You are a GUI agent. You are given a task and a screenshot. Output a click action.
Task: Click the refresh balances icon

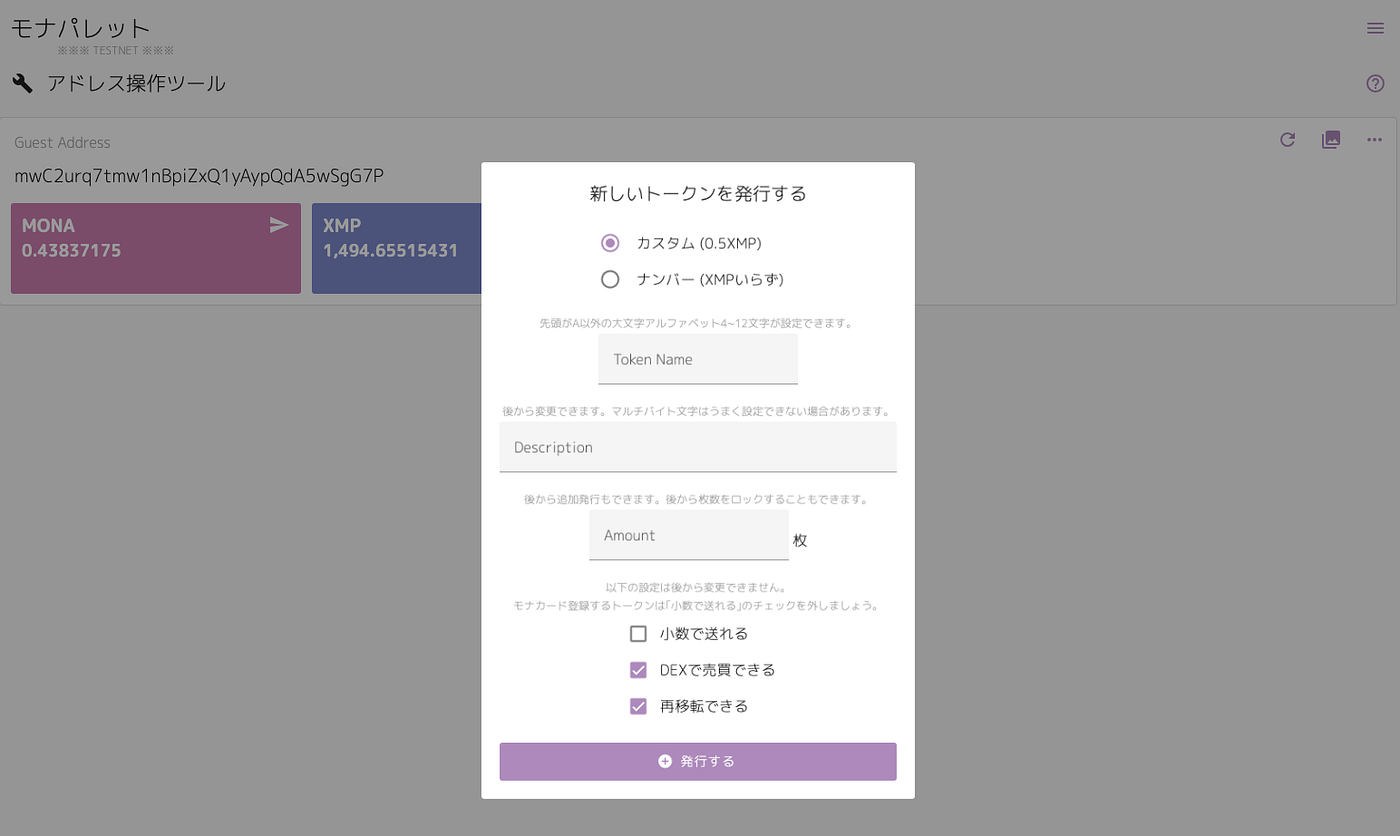coord(1287,140)
